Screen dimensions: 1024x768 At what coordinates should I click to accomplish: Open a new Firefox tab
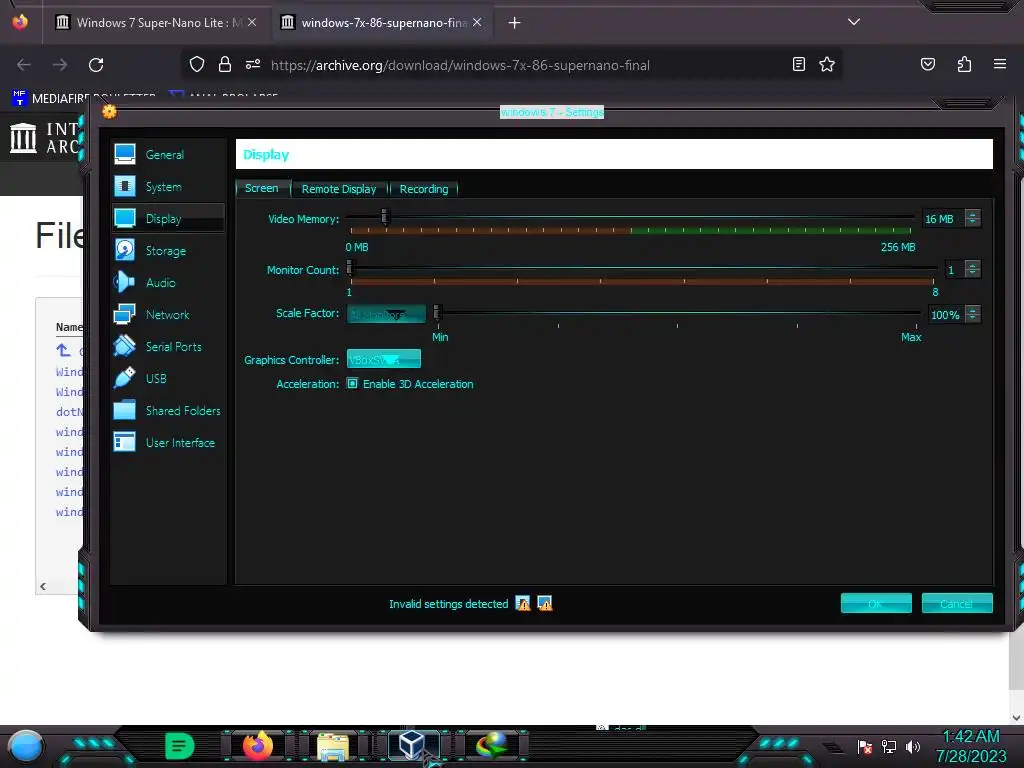point(515,23)
